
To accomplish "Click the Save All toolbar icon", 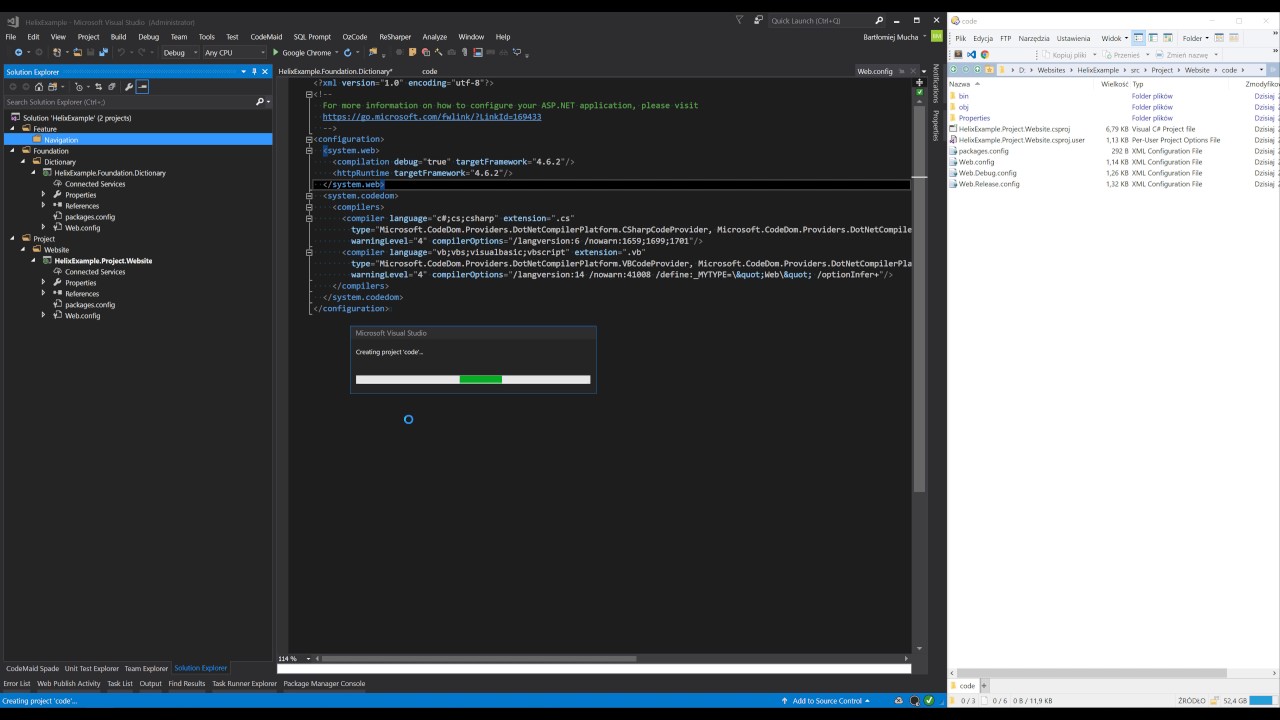I will click(x=103, y=52).
